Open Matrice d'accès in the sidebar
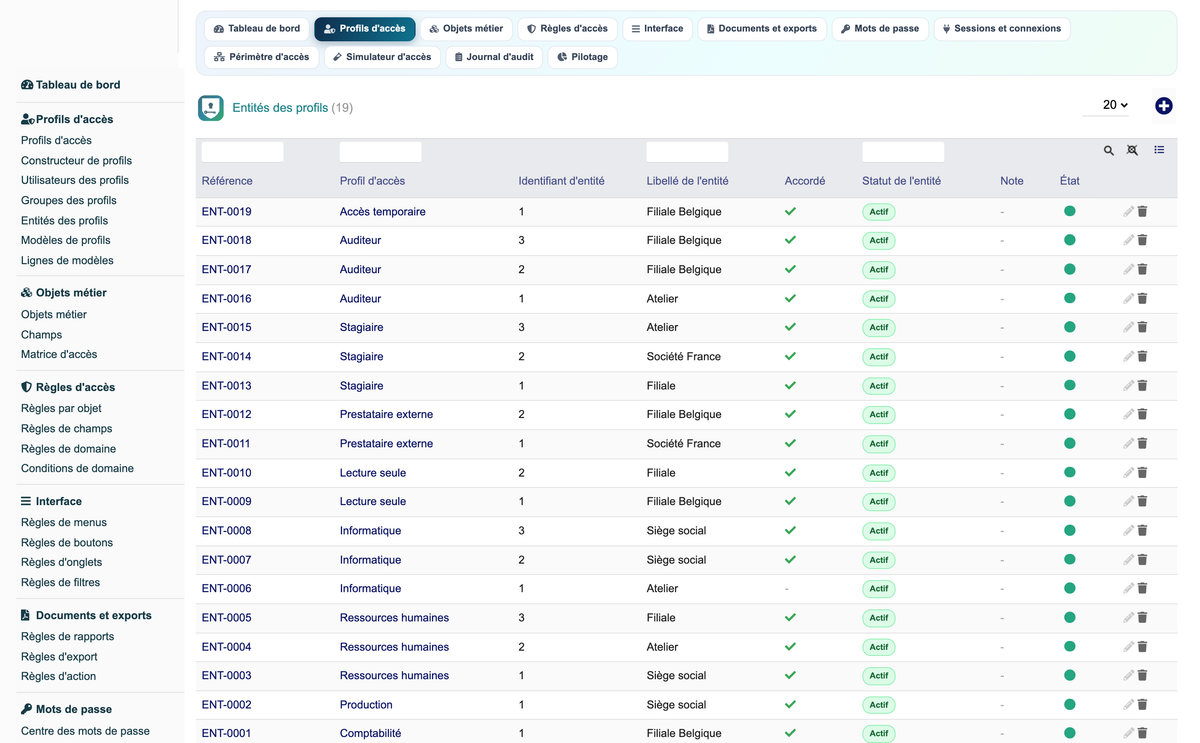Viewport: 1200px width, 743px height. tap(59, 354)
